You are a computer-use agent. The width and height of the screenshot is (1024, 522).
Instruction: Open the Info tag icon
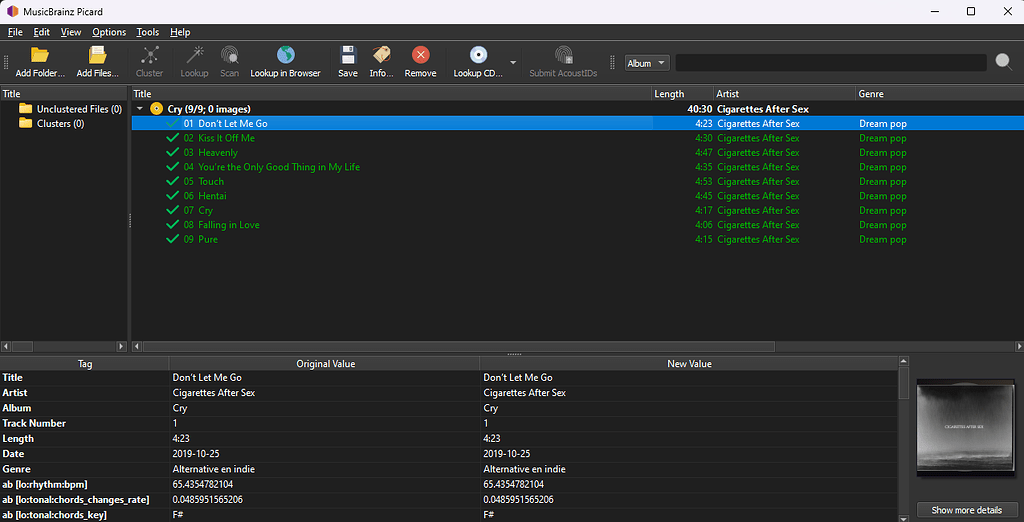point(381,55)
